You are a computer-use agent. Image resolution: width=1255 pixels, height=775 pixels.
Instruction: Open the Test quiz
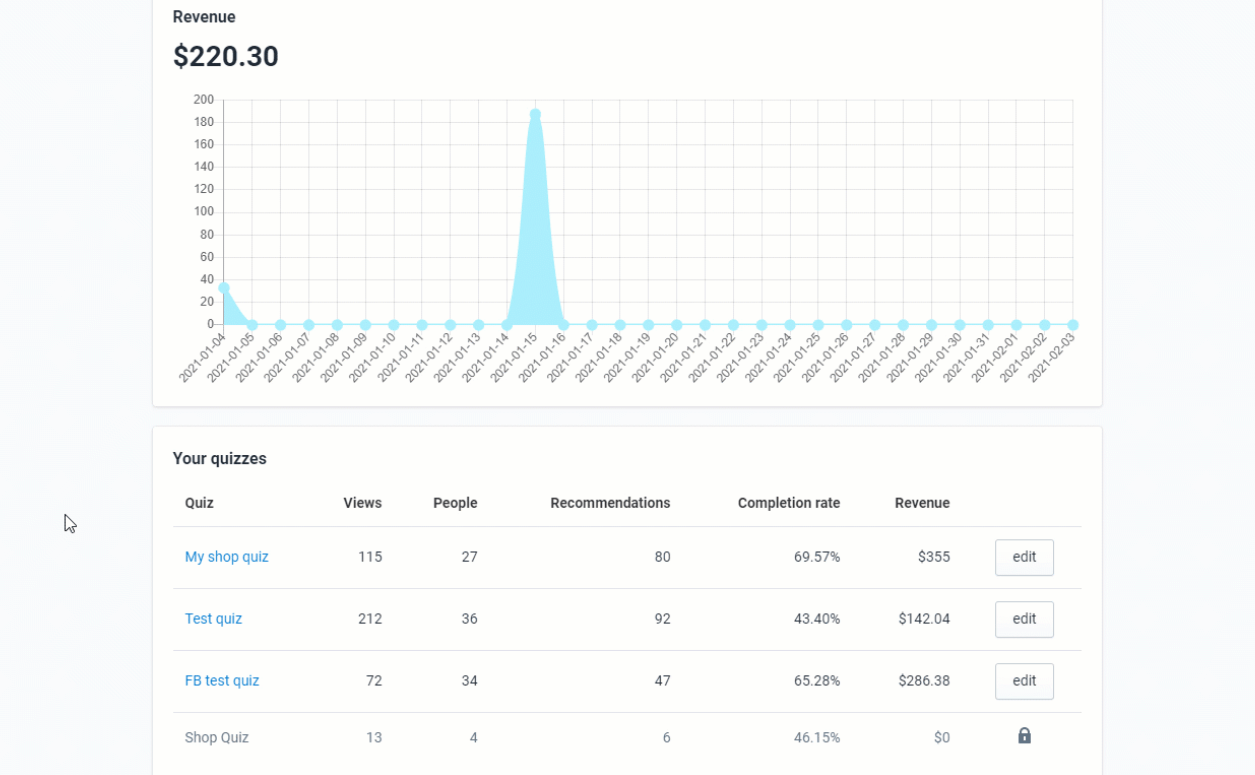(x=213, y=619)
